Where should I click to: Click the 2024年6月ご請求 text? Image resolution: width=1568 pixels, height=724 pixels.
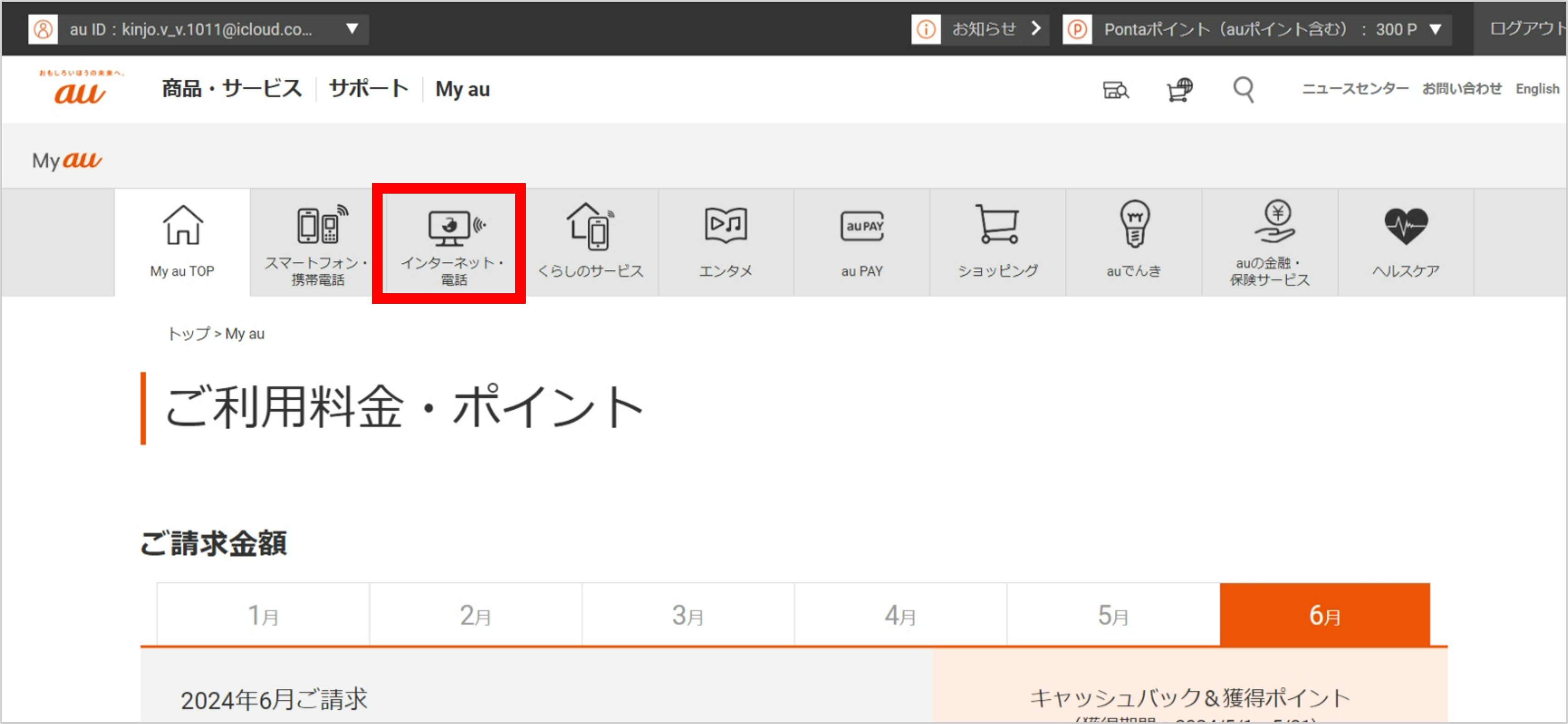274,699
